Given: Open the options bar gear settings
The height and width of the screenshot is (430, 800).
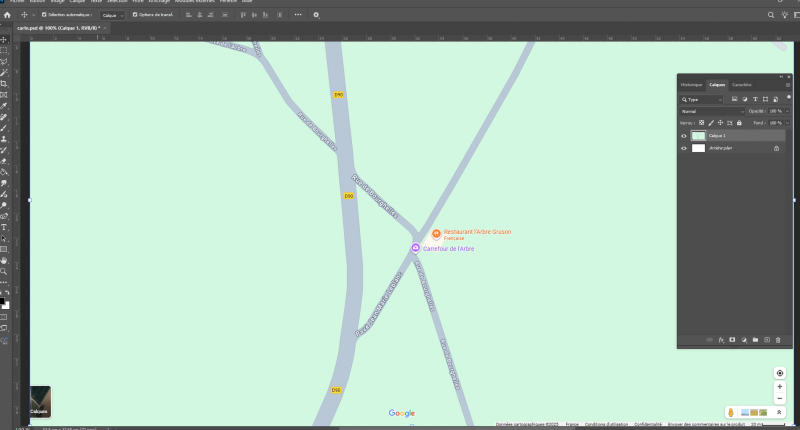Looking at the screenshot, I should coord(316,15).
